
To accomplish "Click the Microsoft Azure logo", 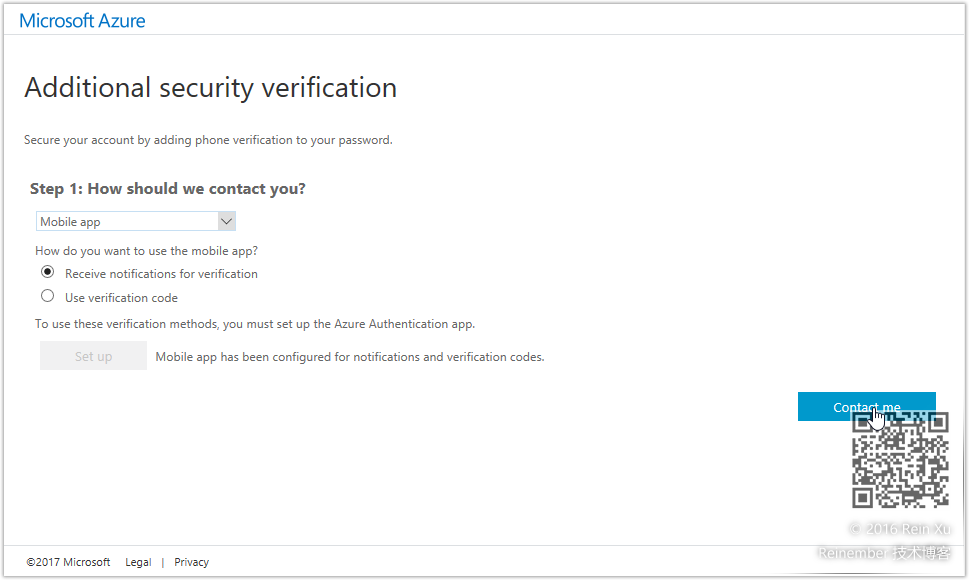I will [x=82, y=20].
